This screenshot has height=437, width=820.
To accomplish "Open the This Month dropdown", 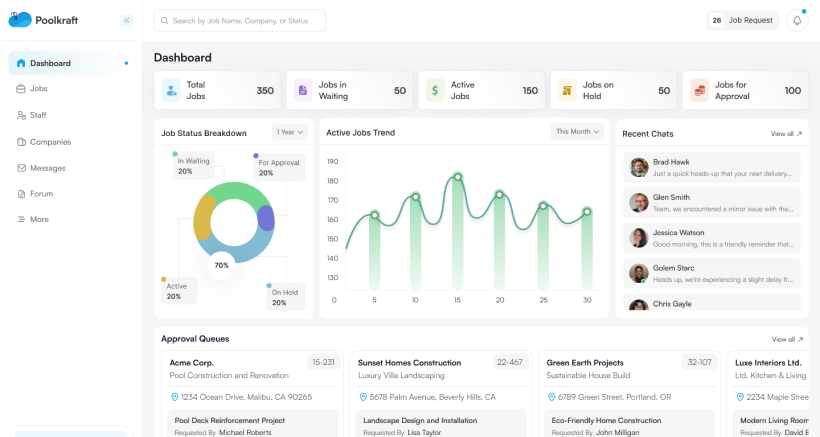I will tap(578, 131).
